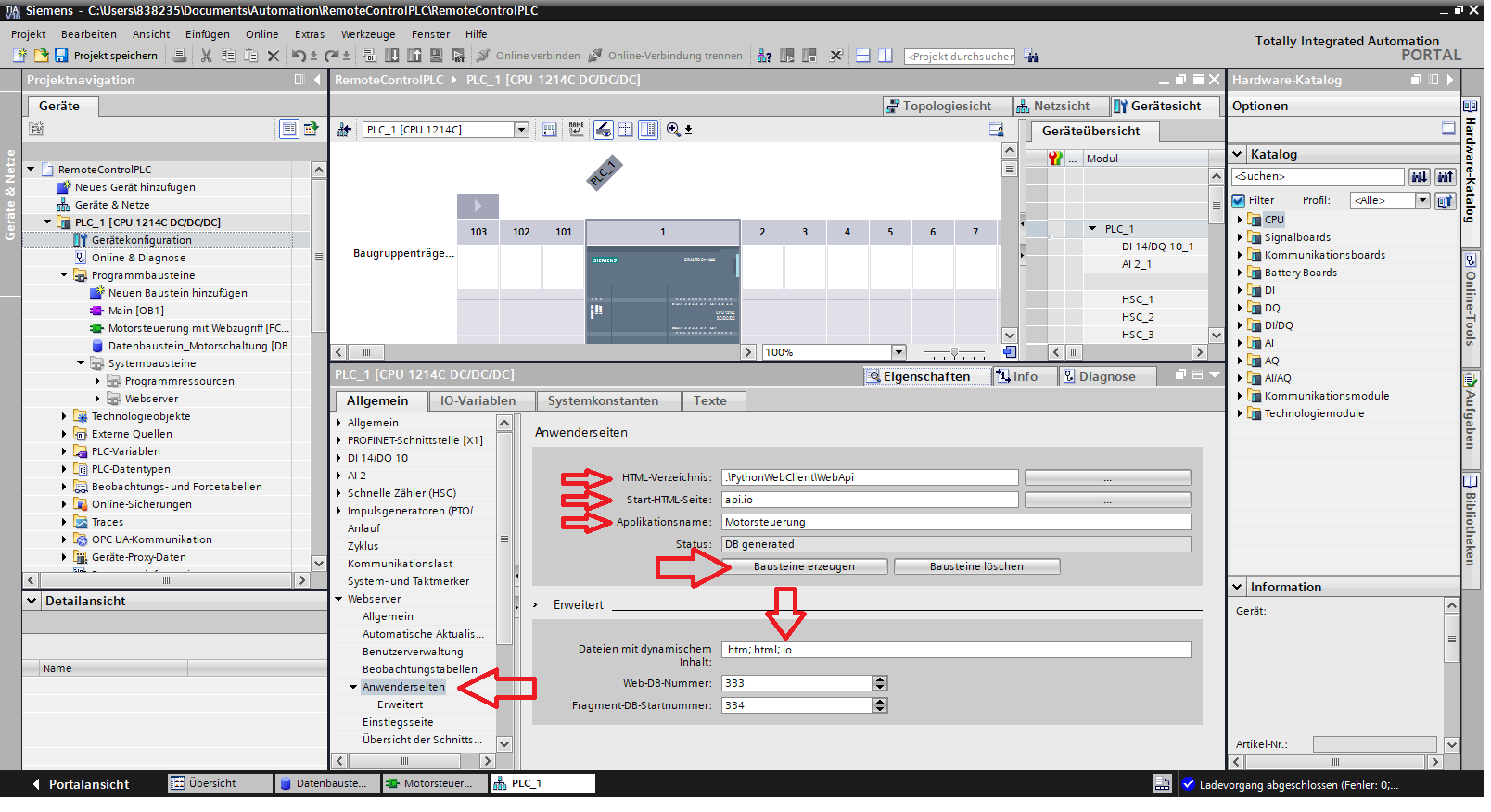Click the cut scissors icon
1491x812 pixels.
(206, 56)
